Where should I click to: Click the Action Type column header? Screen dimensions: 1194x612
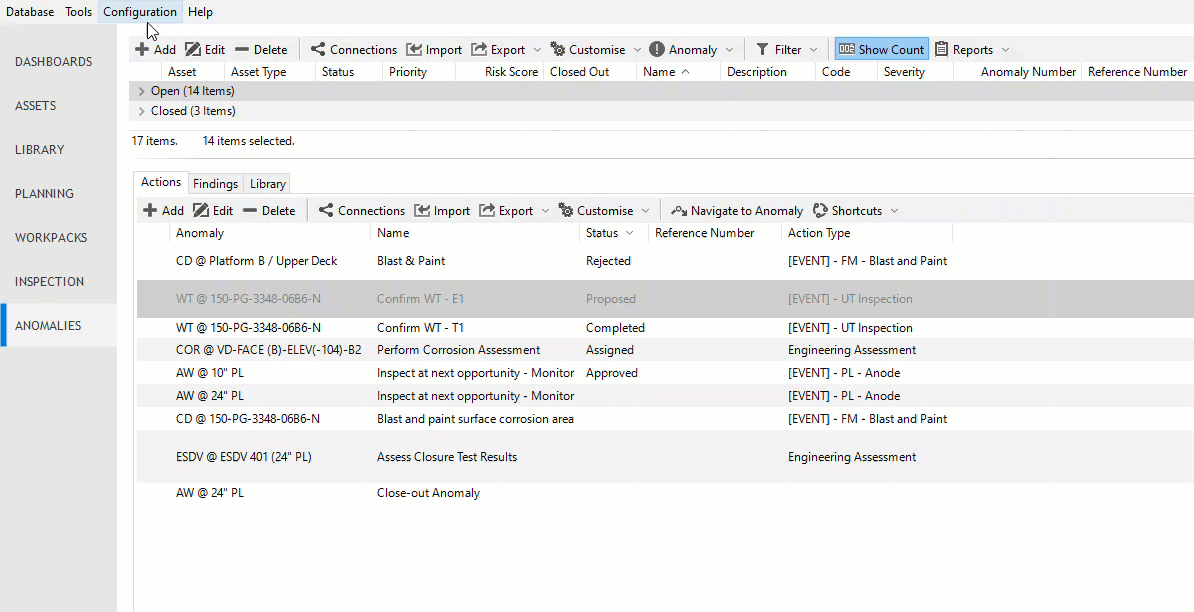pyautogui.click(x=867, y=233)
